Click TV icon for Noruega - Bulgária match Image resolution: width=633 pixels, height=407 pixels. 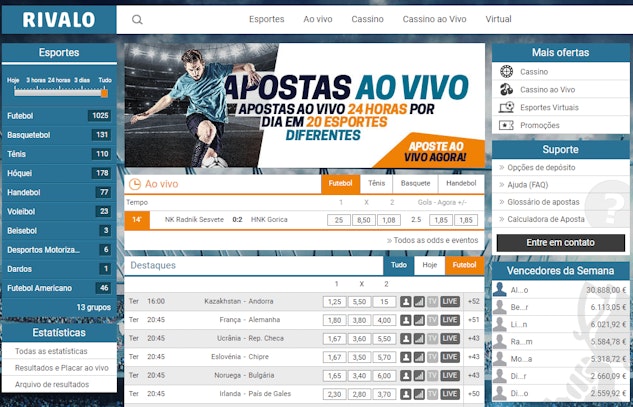point(432,375)
